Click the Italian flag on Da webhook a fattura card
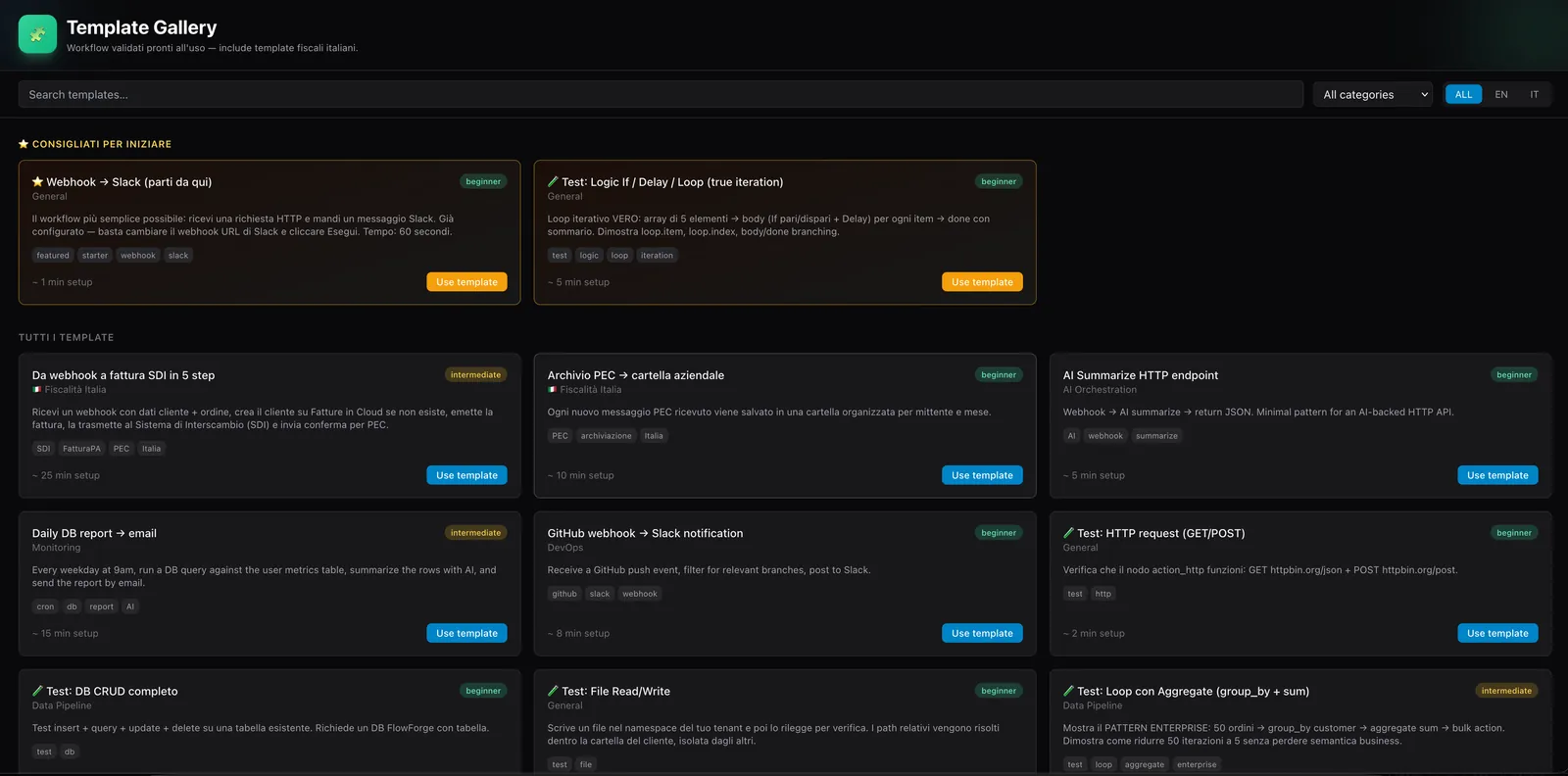1568x776 pixels. point(36,390)
